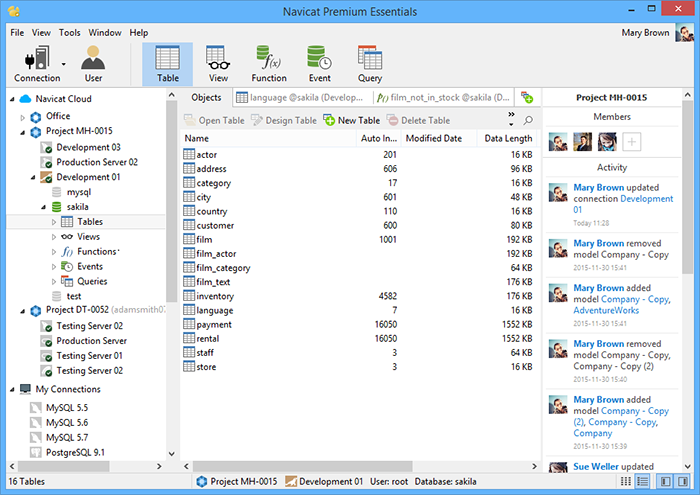The image size is (700, 495).
Task: Click the second member avatar
Action: [583, 142]
